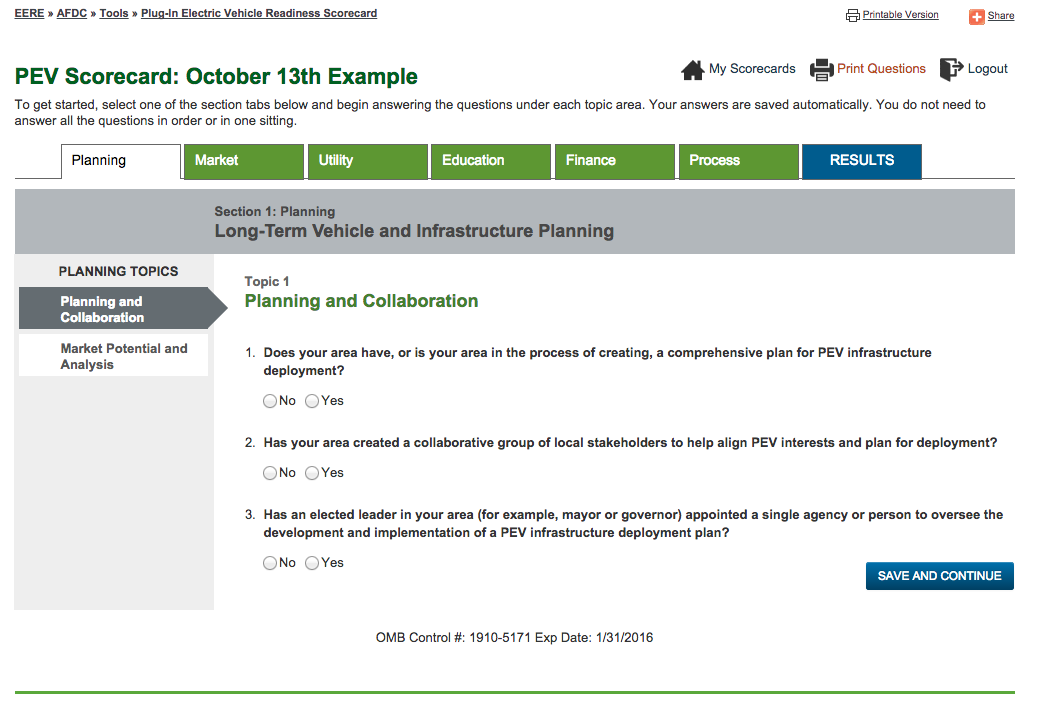Open the Finance tab

[614, 161]
